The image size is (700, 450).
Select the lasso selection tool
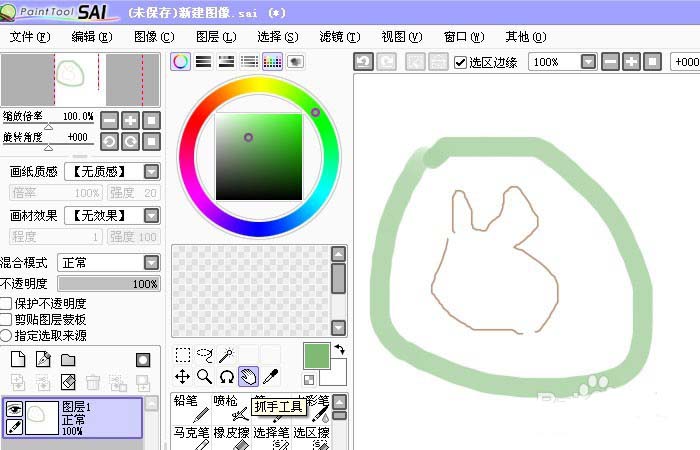coord(204,355)
